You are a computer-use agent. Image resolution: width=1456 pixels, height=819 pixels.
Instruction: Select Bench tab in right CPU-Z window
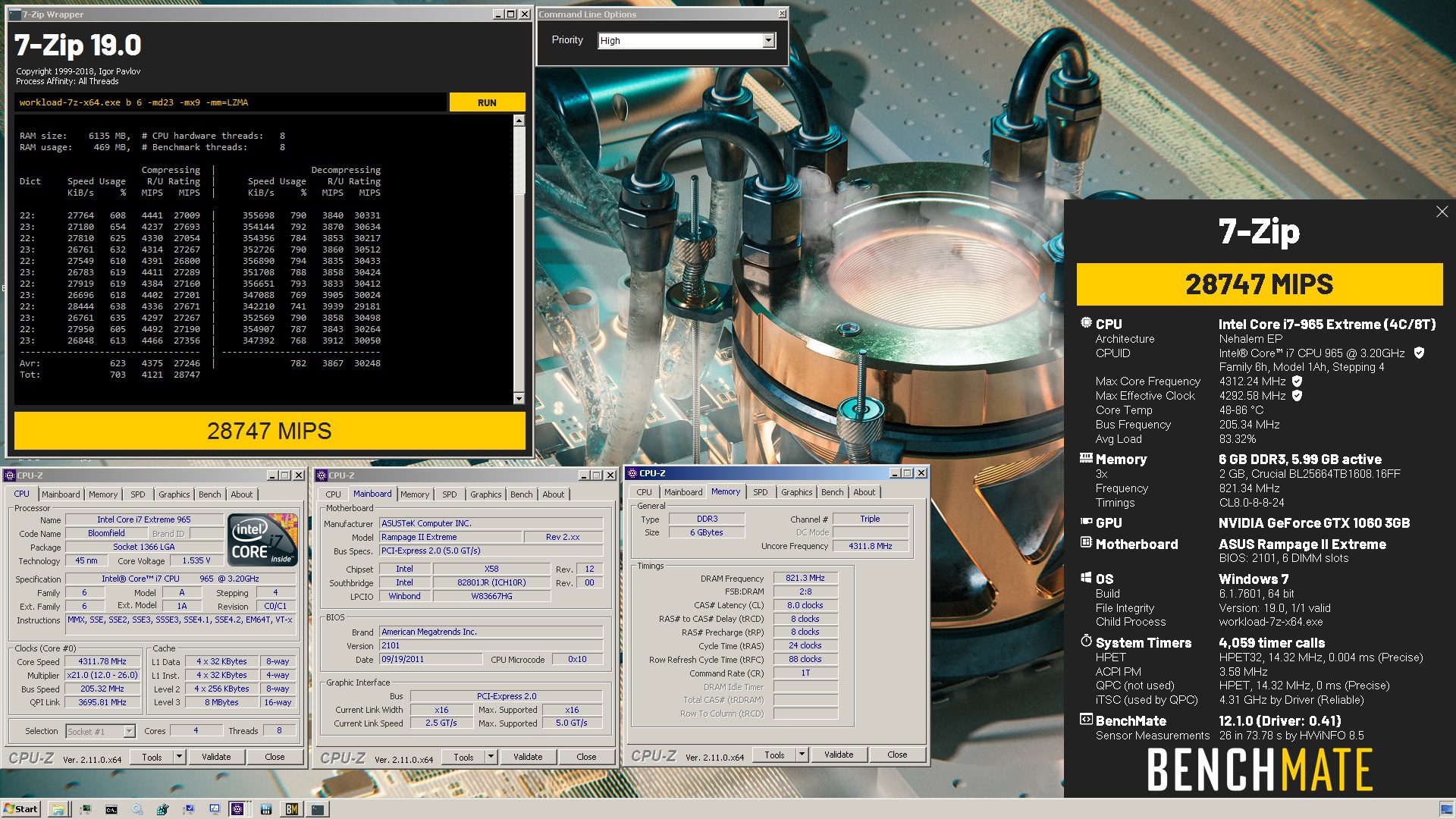832,492
